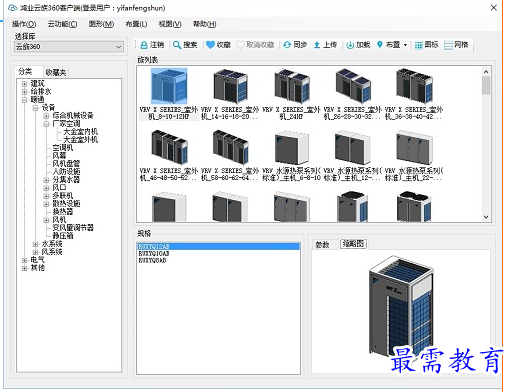512x392 pixels.
Task: Expand the 散热设施 tree node
Action: [x=46, y=204]
